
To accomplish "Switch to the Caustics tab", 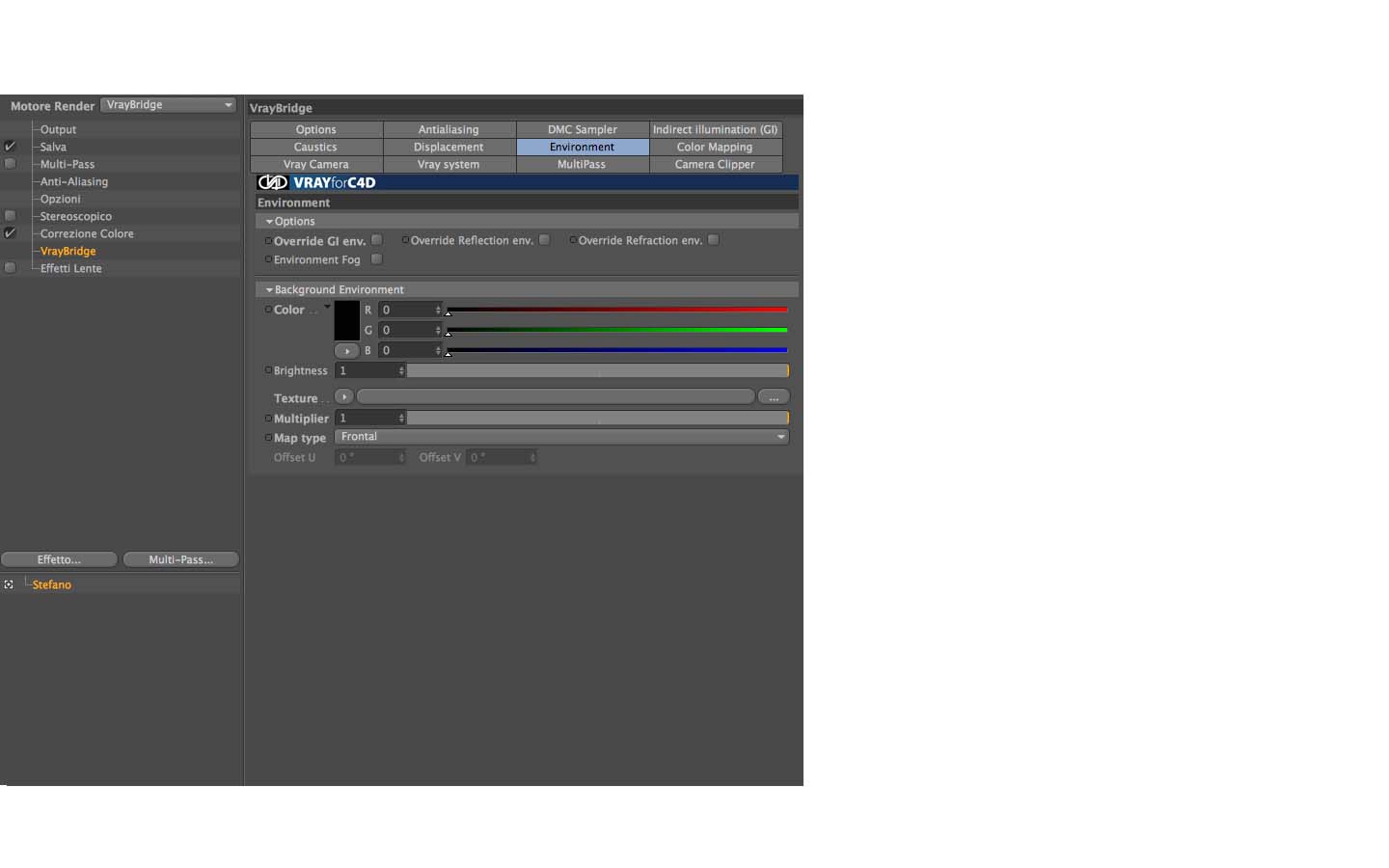I will (x=316, y=147).
